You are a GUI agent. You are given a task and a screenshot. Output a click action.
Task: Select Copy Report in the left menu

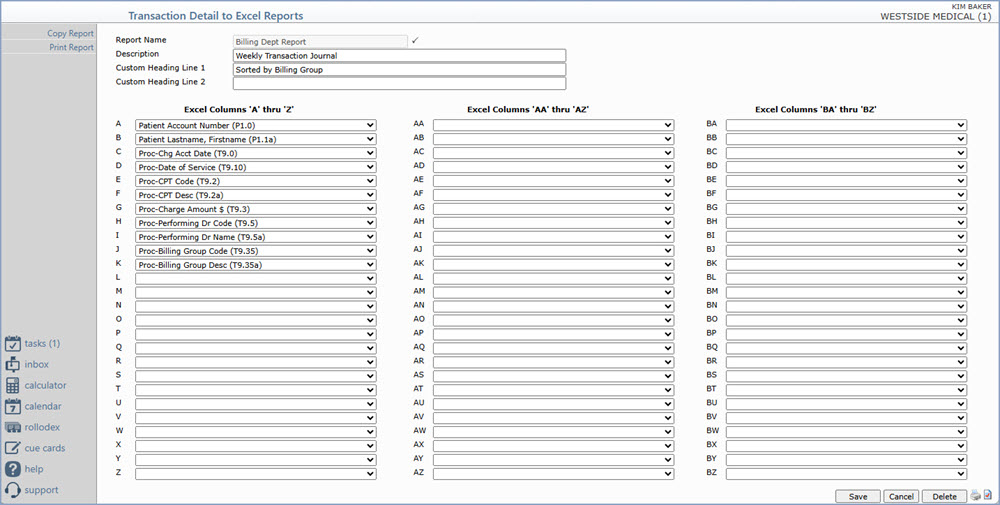70,33
